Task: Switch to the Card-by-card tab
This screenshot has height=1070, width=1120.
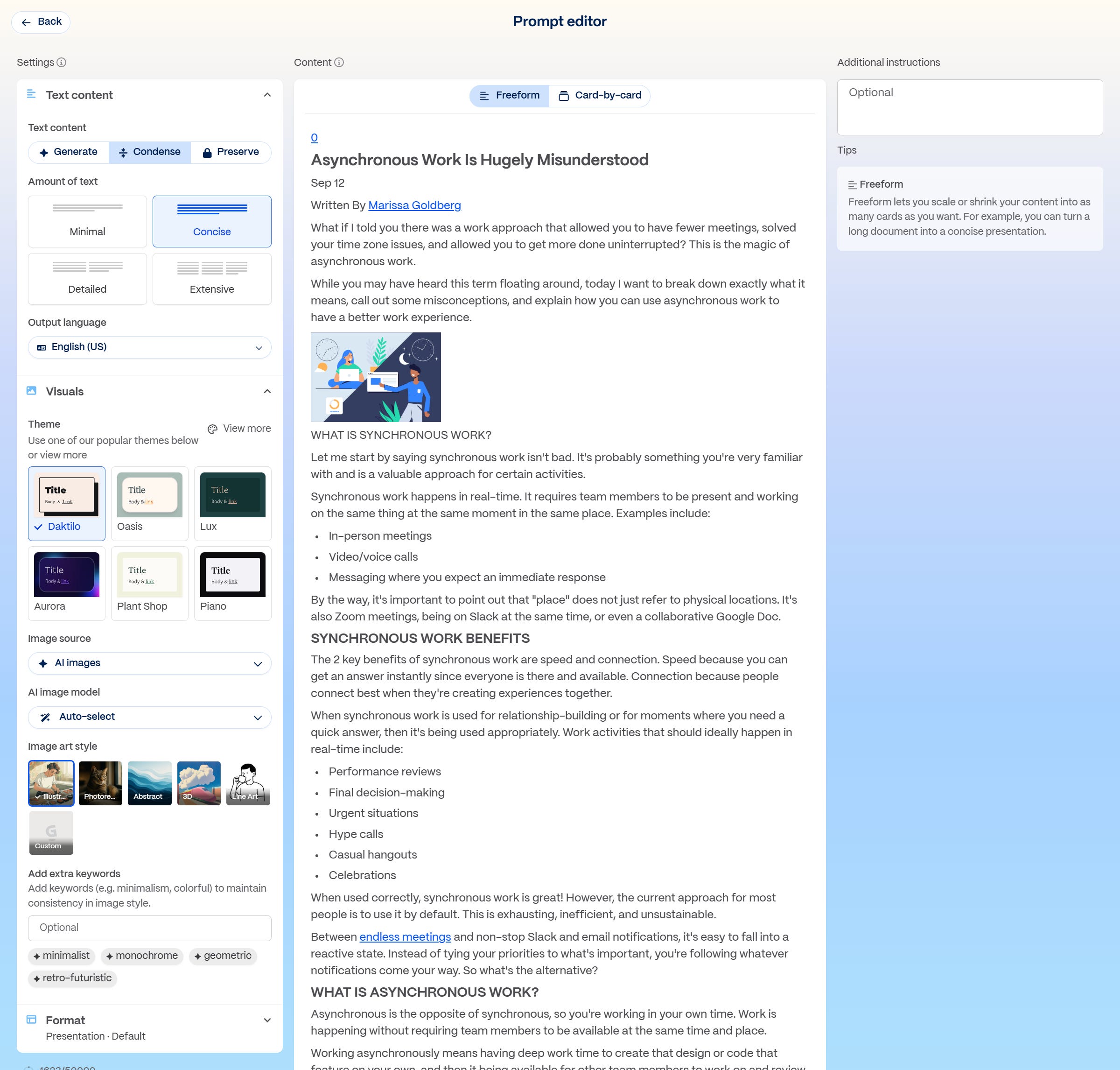Action: pos(600,96)
